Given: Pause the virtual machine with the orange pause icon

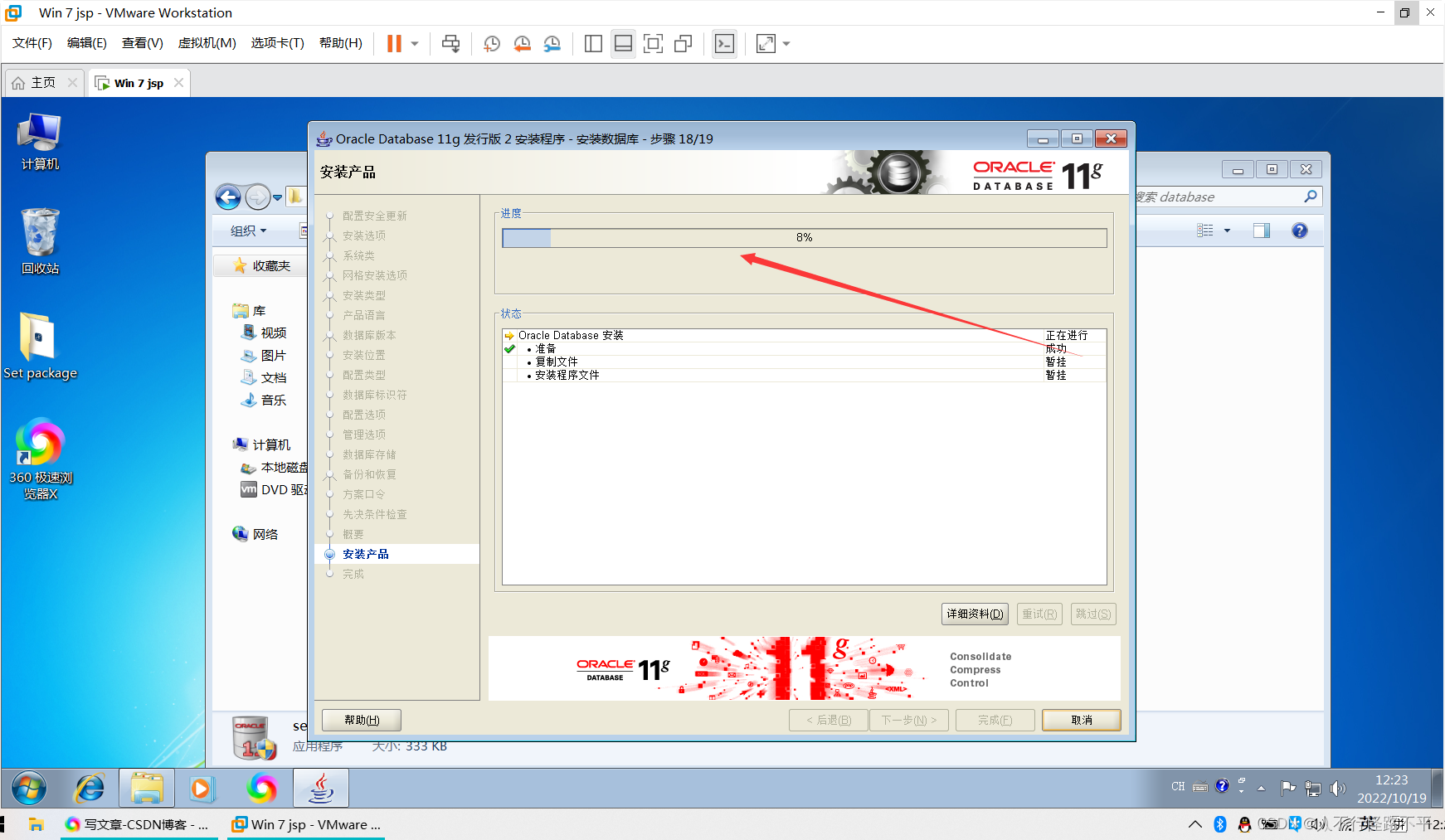Looking at the screenshot, I should coord(394,43).
